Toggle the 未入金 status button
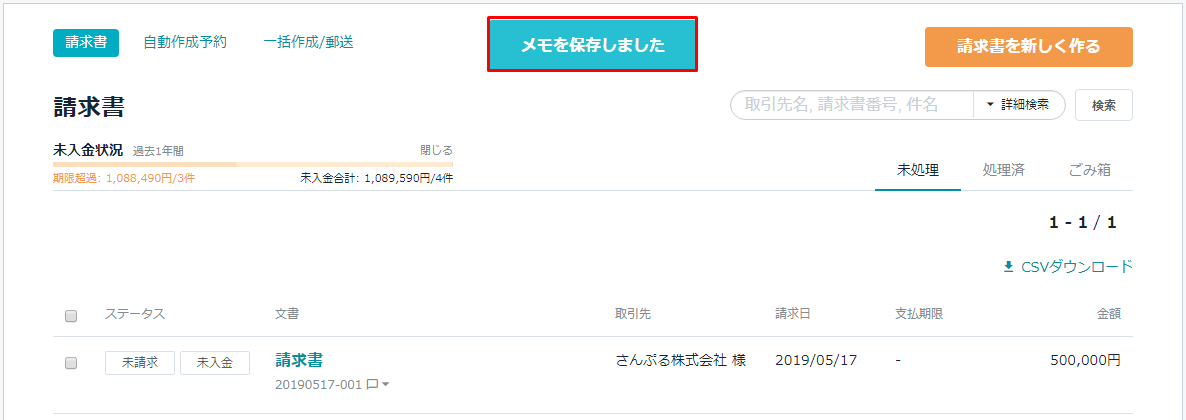Screen dimensions: 1186x420 pyautogui.click(x=215, y=362)
